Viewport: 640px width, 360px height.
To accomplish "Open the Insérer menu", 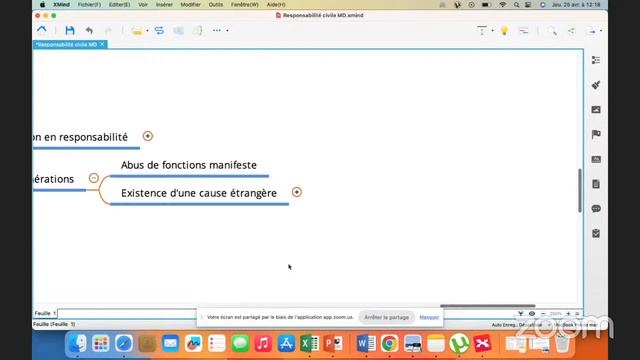I will pyautogui.click(x=164, y=4).
